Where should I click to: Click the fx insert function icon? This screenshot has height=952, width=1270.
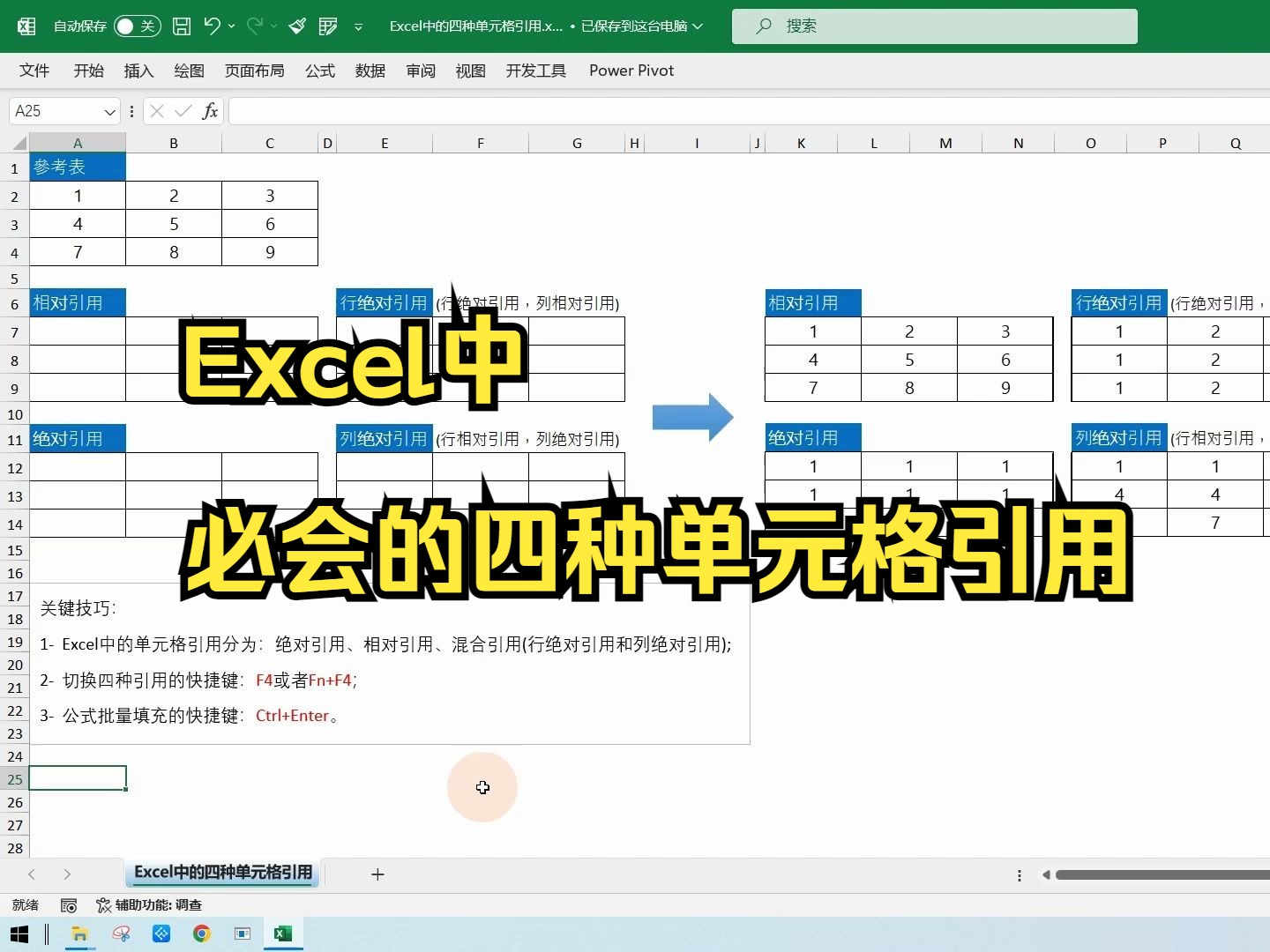pyautogui.click(x=211, y=111)
